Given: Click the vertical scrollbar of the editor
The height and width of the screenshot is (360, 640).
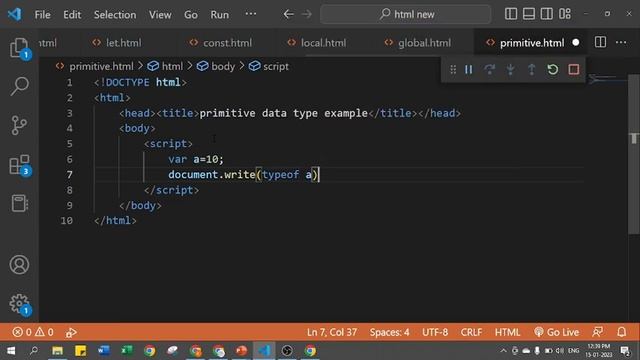Looking at the screenshot, I should click(633, 154).
